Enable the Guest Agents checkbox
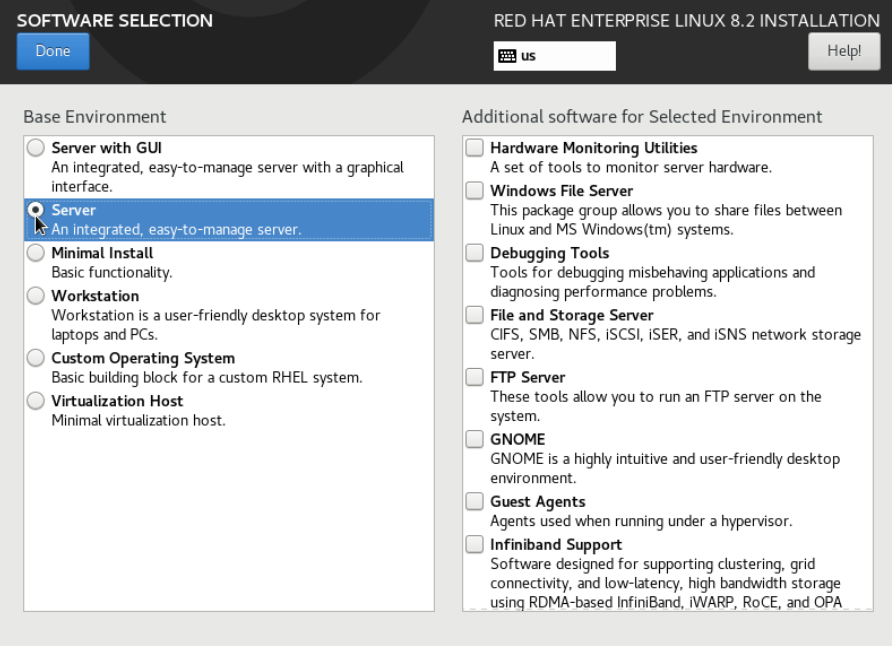 click(x=474, y=502)
